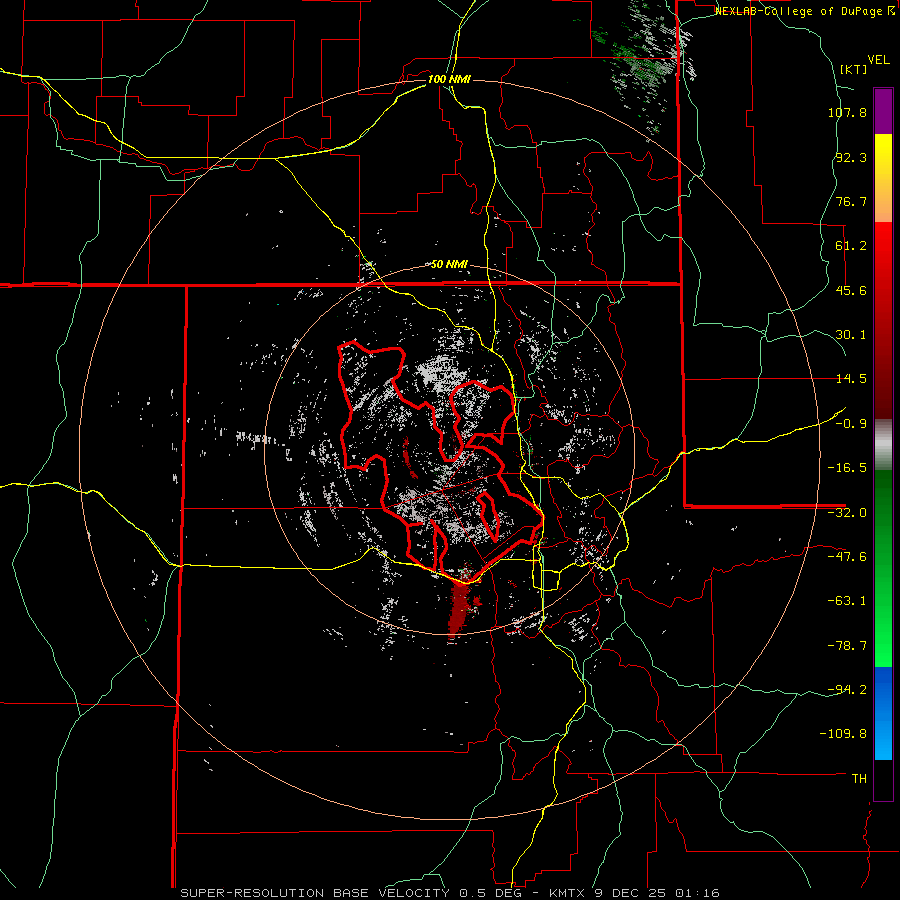Screen dimensions: 900x900
Task: Click the -63.1 velocity scale value
Action: pos(847,601)
